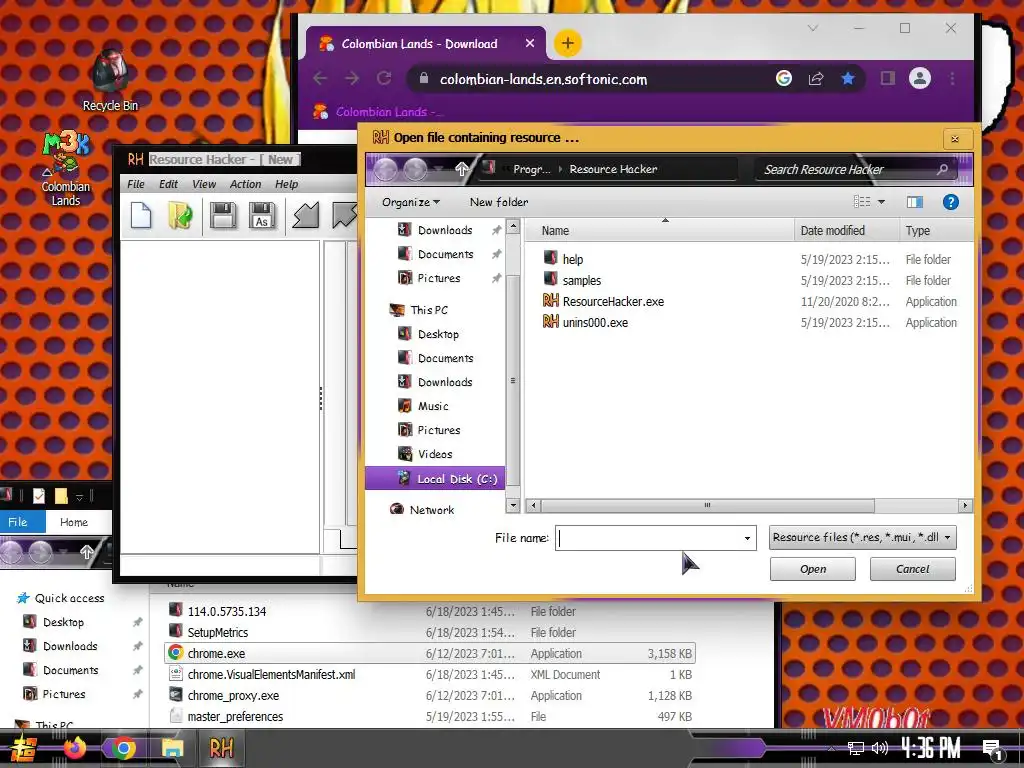
Task: Click the Open button in dialog
Action: click(813, 569)
